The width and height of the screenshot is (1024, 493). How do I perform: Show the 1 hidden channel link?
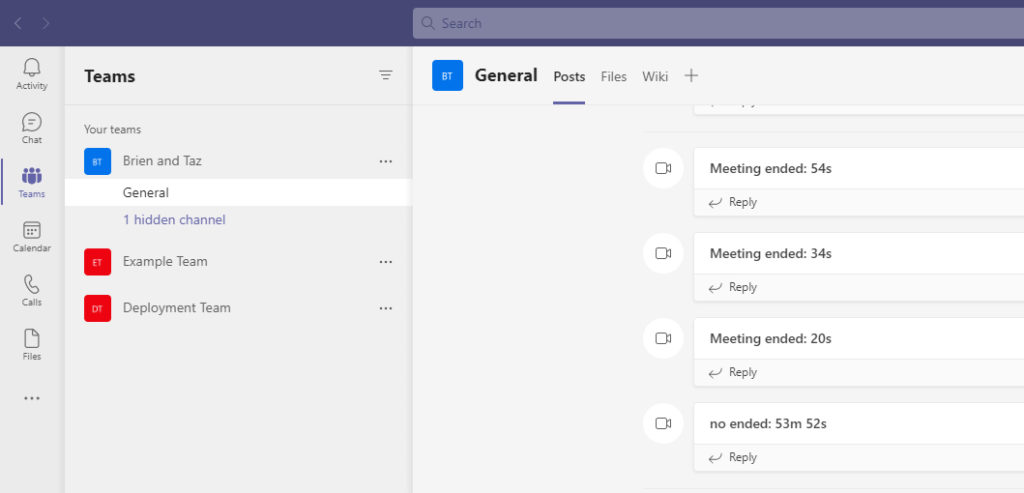[174, 220]
